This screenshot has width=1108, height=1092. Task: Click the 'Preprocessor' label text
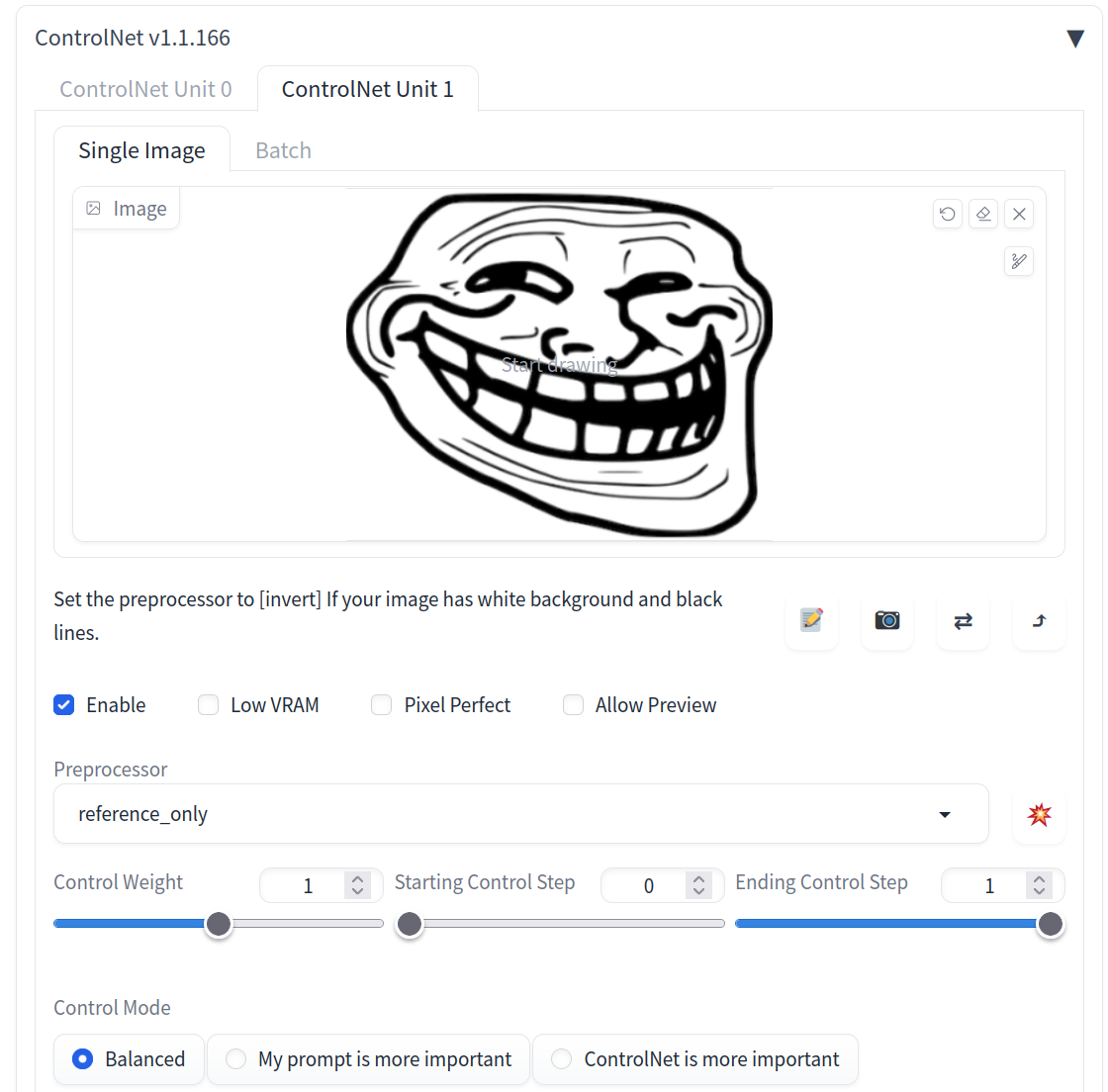point(111,770)
